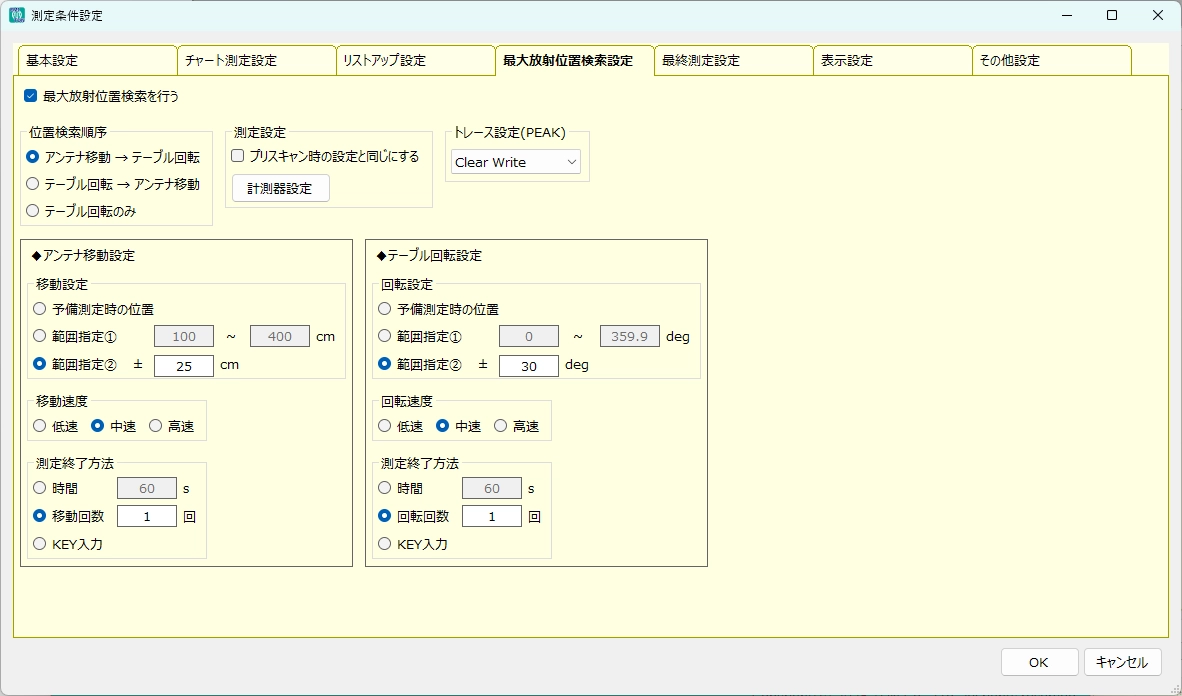Click the antenna 範囲指定② ±25 cm field
The image size is (1182, 696).
184,365
